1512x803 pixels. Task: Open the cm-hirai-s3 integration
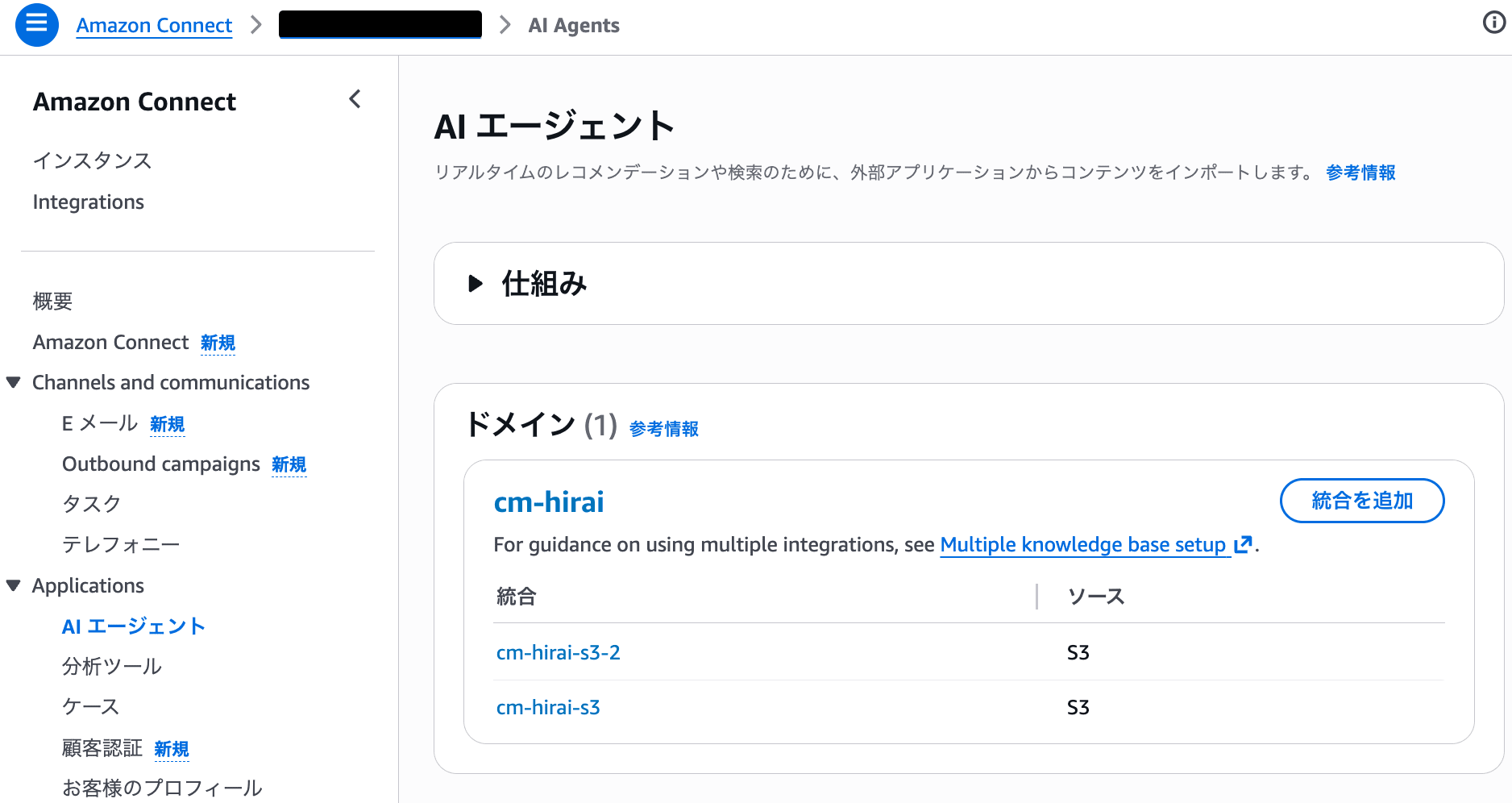pos(548,707)
